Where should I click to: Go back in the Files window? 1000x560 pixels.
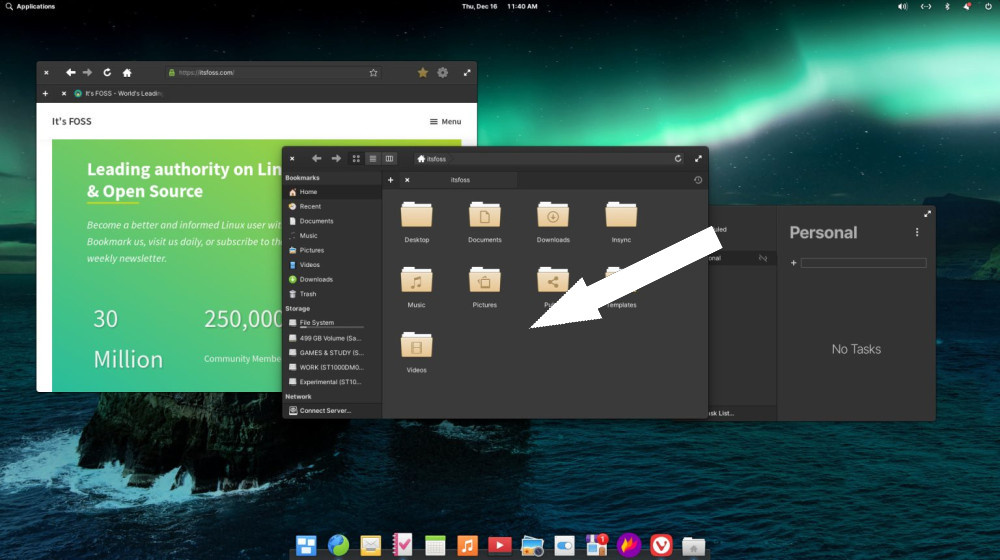click(316, 158)
